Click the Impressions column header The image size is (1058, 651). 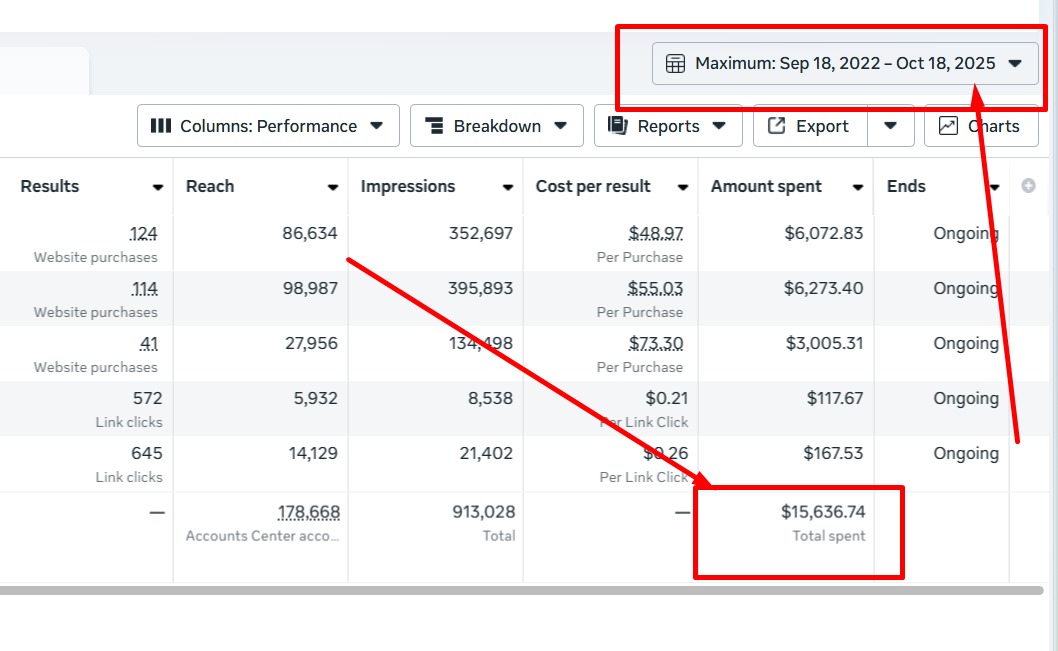408,186
